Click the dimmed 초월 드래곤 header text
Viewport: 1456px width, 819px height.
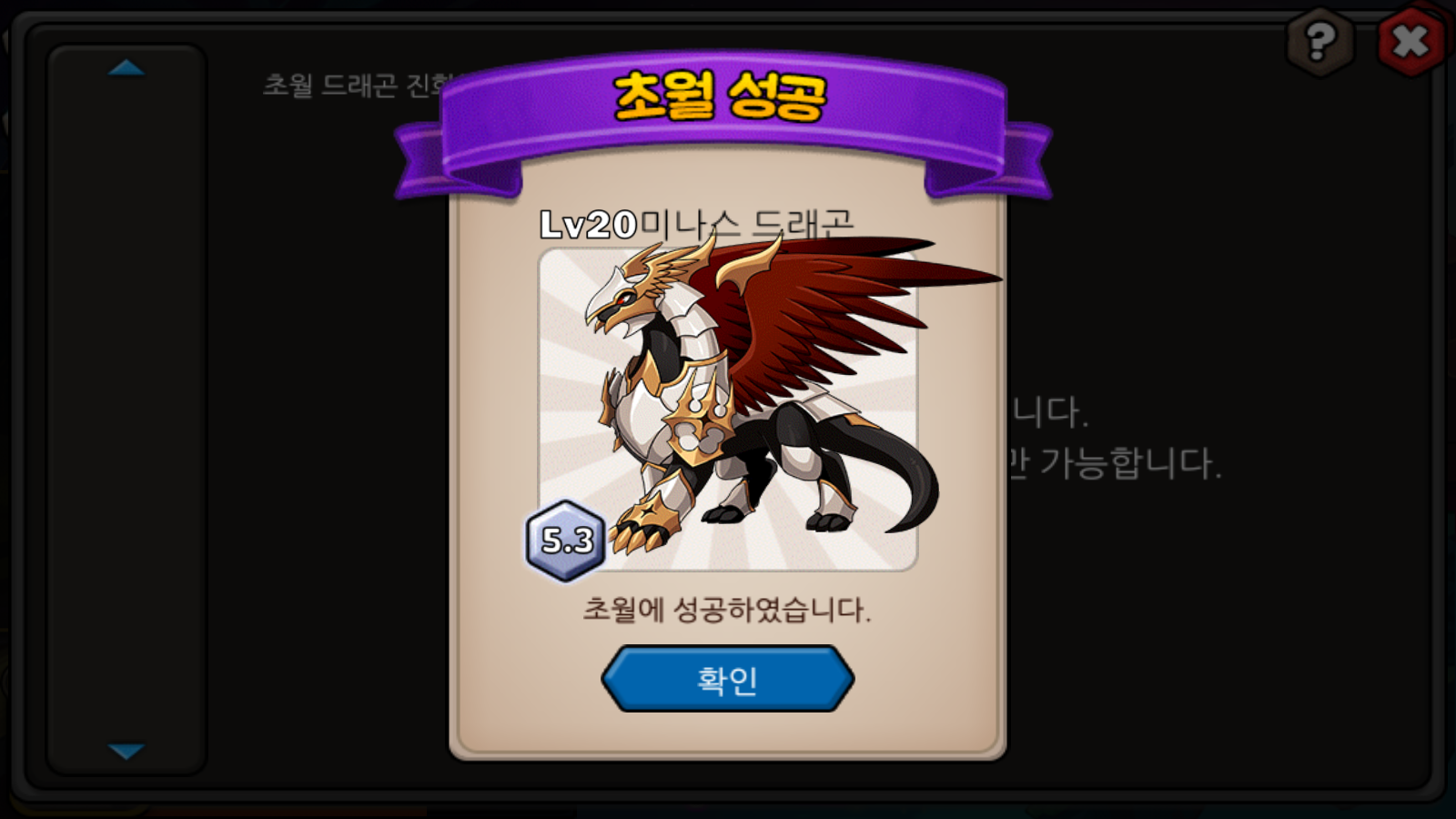[x=359, y=85]
